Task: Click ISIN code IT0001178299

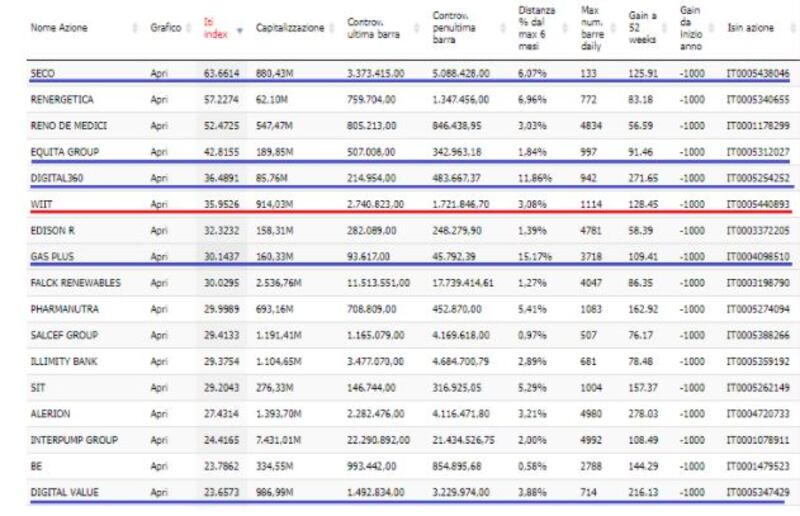Action: 758,126
